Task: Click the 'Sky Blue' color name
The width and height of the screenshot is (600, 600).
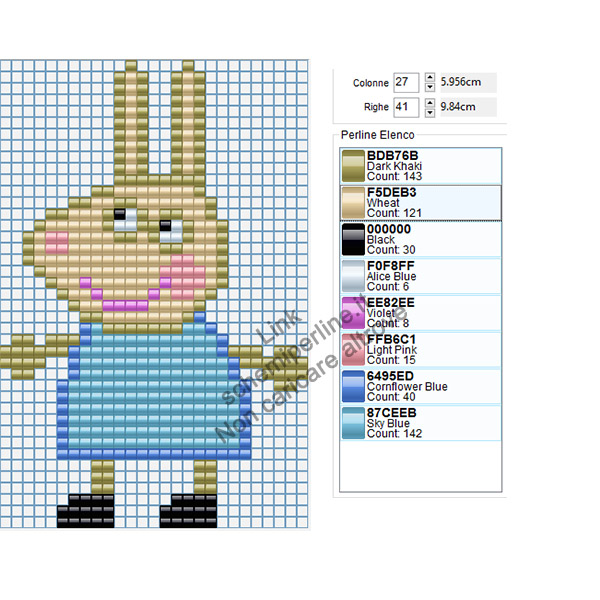Action: point(388,423)
